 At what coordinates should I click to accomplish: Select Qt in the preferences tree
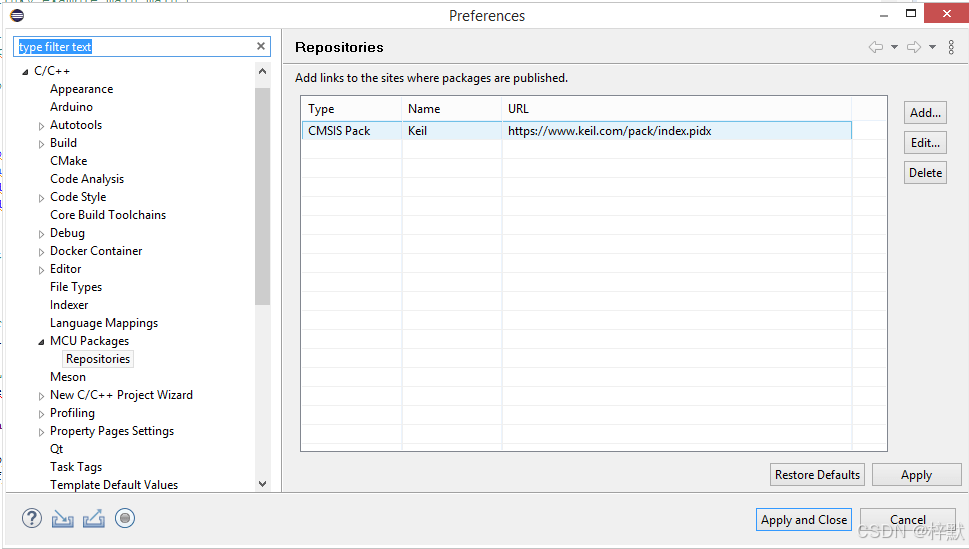56,449
